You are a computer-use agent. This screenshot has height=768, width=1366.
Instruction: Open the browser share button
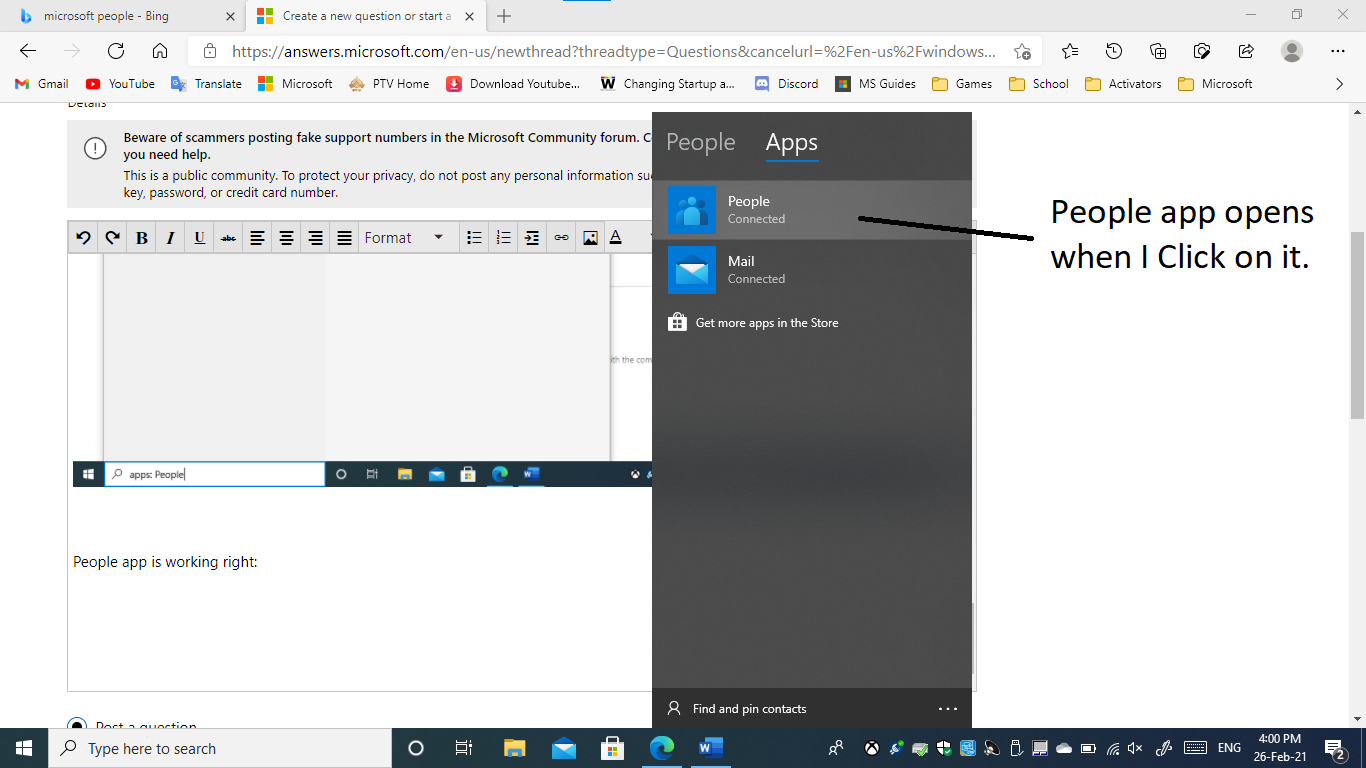tap(1246, 51)
